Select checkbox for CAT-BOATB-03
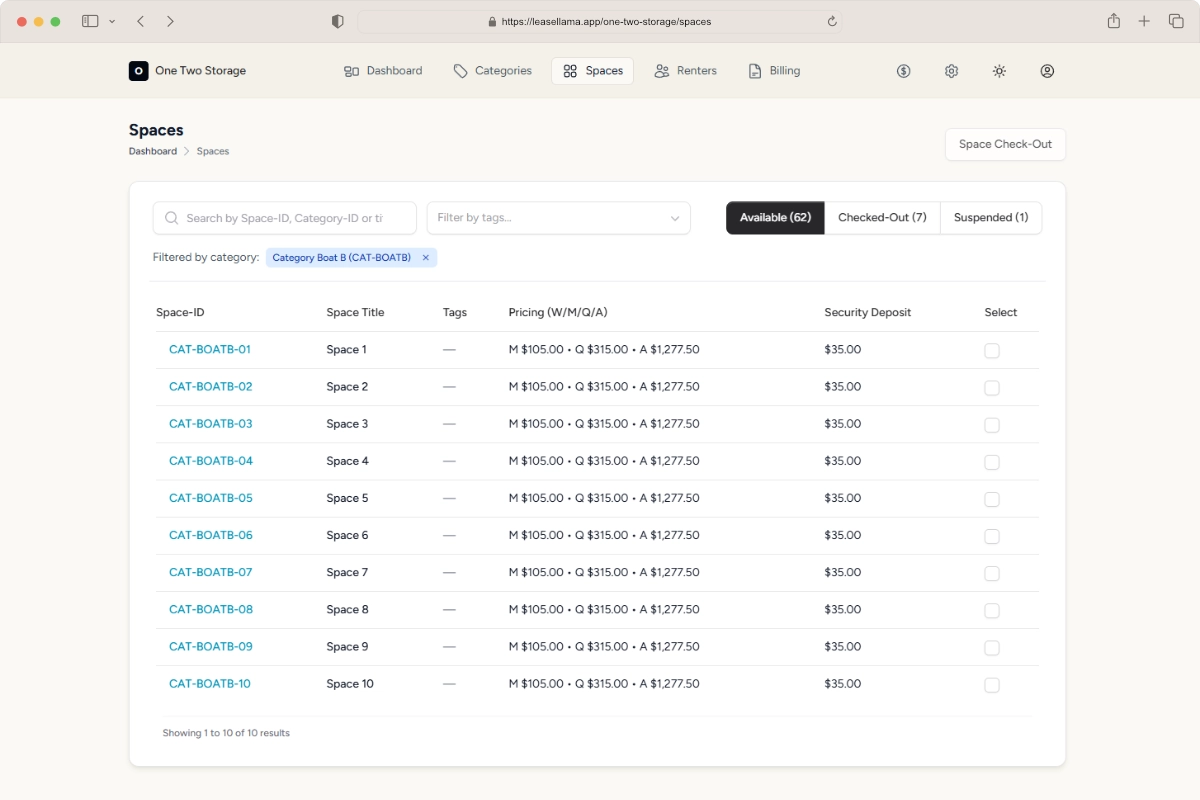This screenshot has height=800, width=1200. 992,425
